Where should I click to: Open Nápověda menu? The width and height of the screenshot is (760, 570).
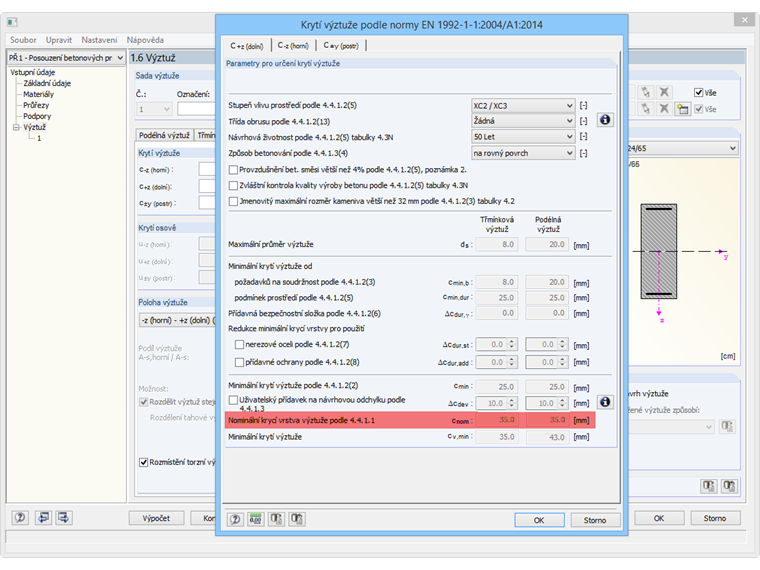145,40
